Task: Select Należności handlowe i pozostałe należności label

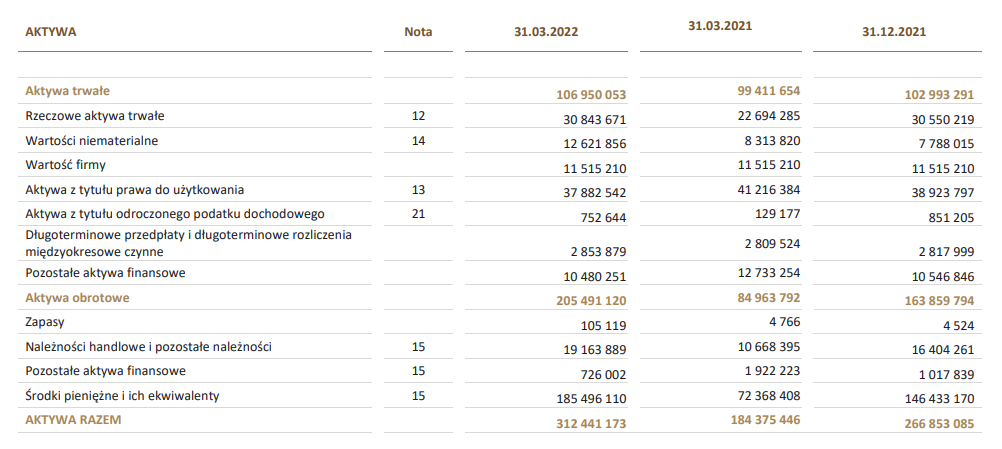Action: (x=148, y=347)
